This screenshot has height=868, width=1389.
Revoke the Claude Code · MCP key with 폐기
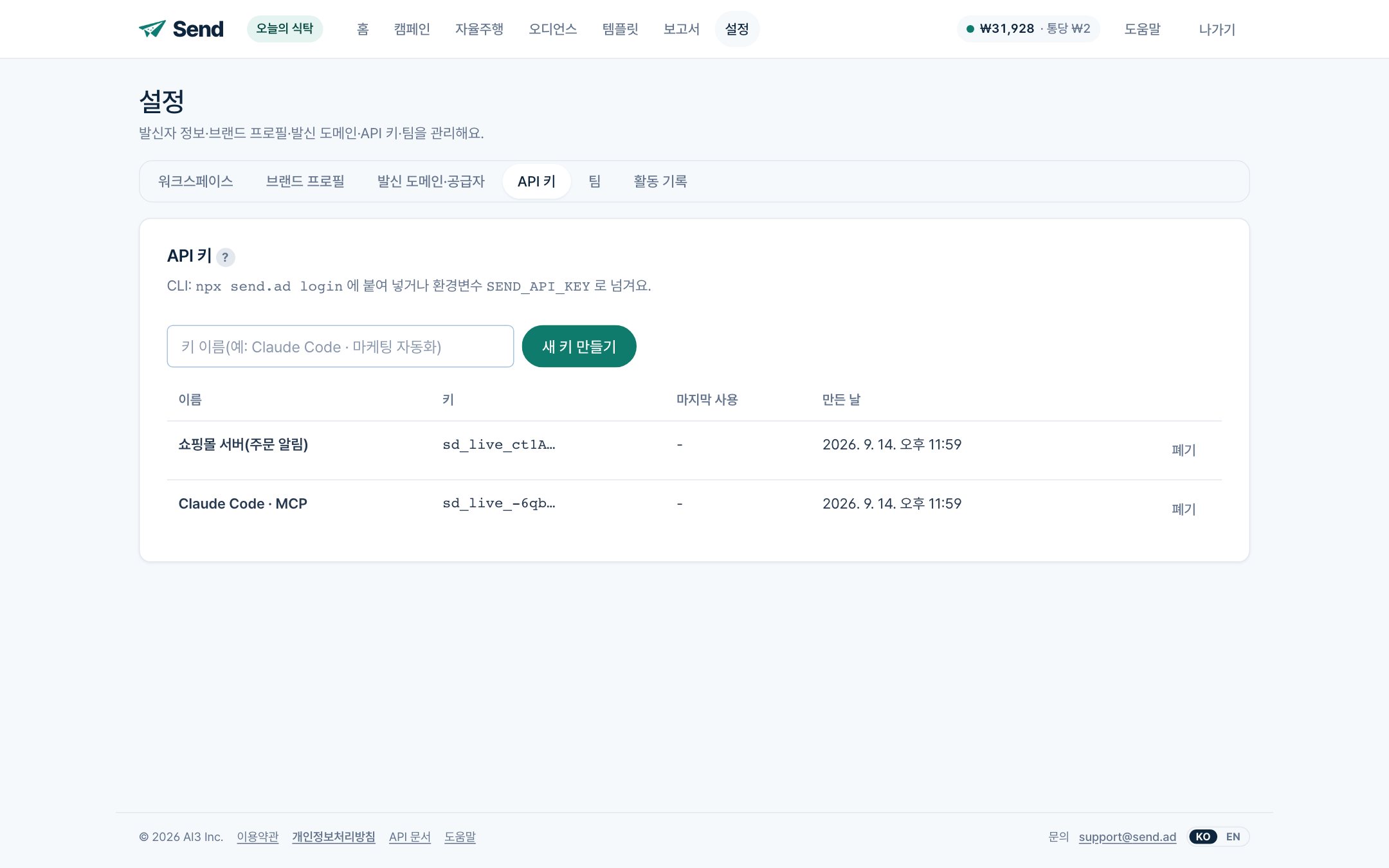[x=1184, y=509]
